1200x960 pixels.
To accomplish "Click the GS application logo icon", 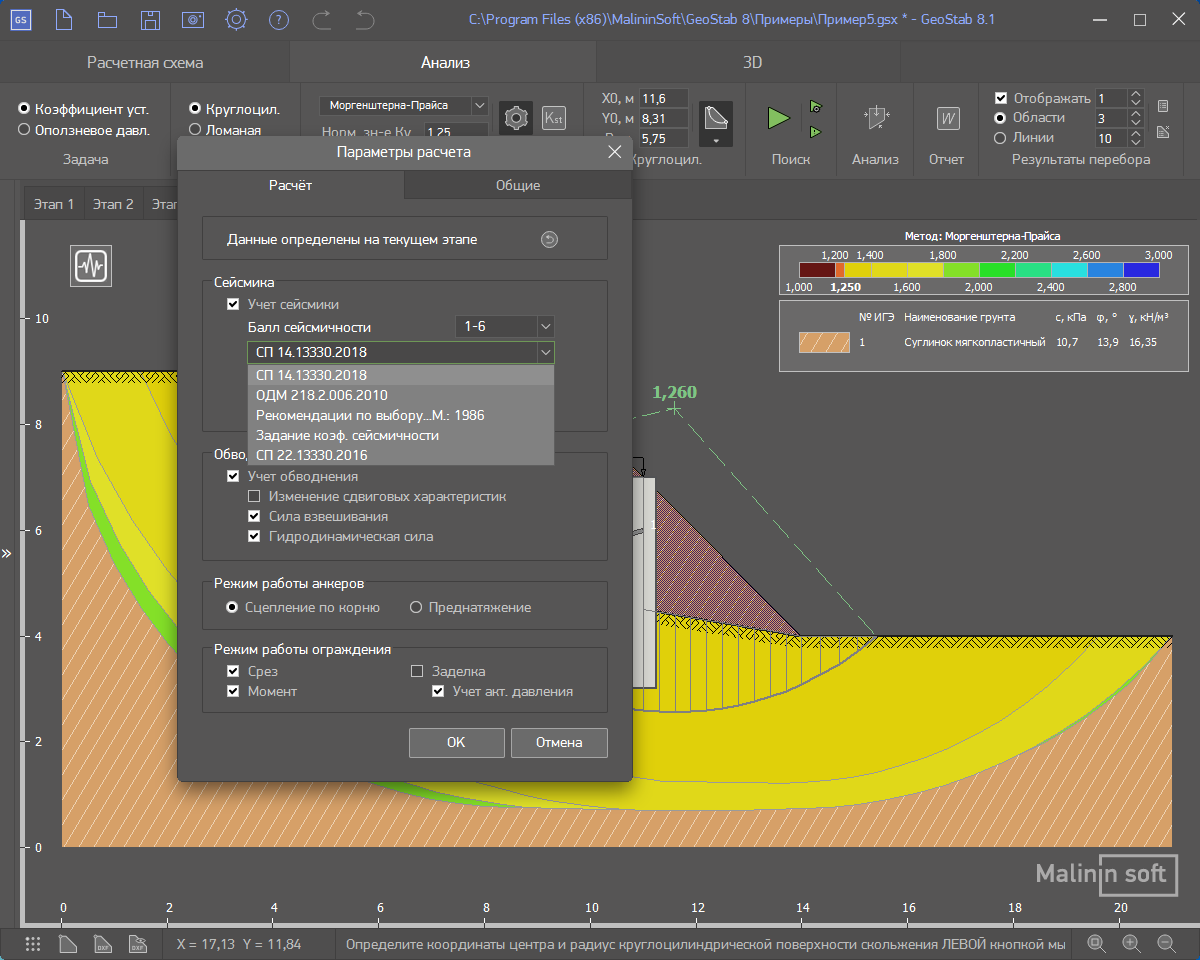I will point(21,19).
